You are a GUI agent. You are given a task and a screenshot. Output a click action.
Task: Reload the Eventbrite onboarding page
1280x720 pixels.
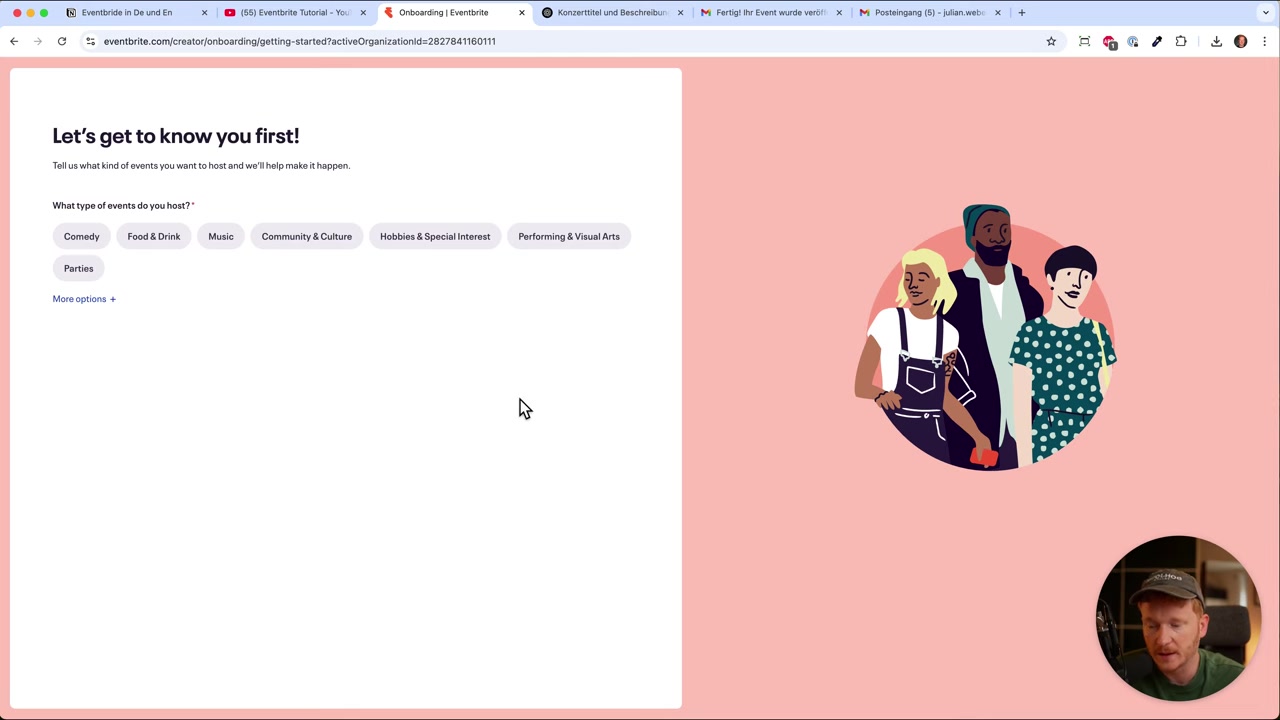click(62, 41)
